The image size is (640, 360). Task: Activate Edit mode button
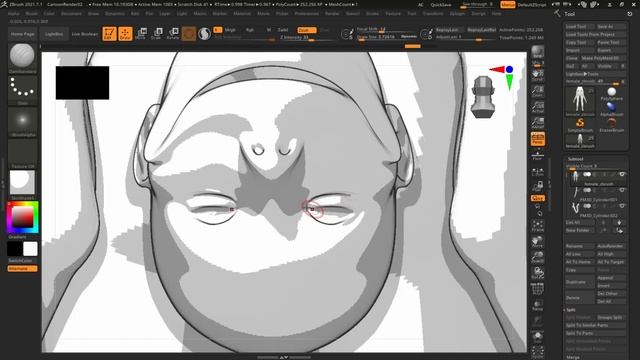click(x=109, y=33)
